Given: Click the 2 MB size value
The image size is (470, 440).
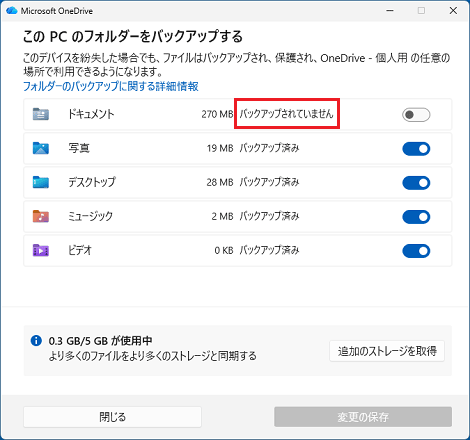Looking at the screenshot, I should (222, 216).
